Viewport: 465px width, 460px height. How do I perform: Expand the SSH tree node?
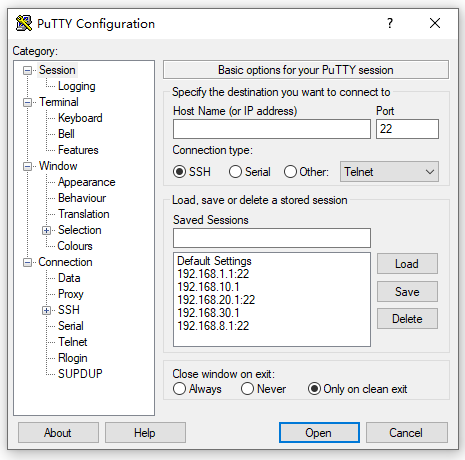tap(47, 310)
